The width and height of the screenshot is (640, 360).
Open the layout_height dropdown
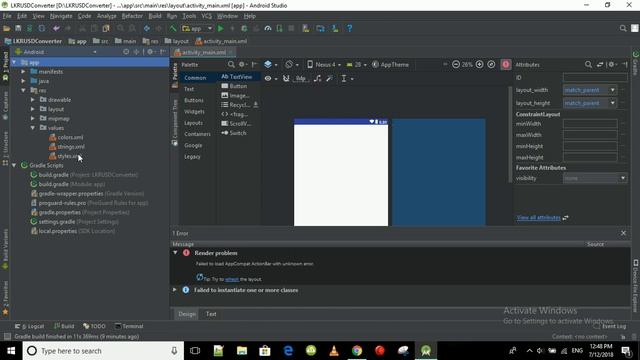point(613,103)
